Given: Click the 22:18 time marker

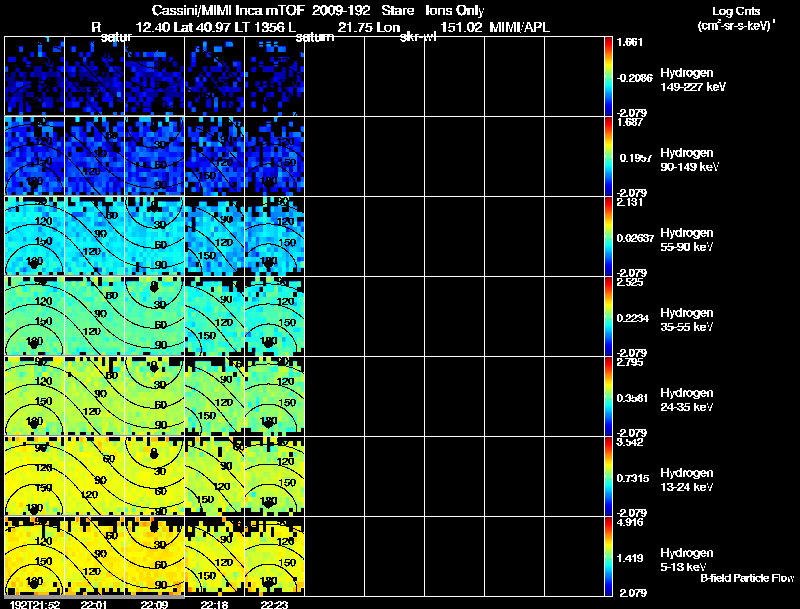Looking at the screenshot, I should (214, 603).
